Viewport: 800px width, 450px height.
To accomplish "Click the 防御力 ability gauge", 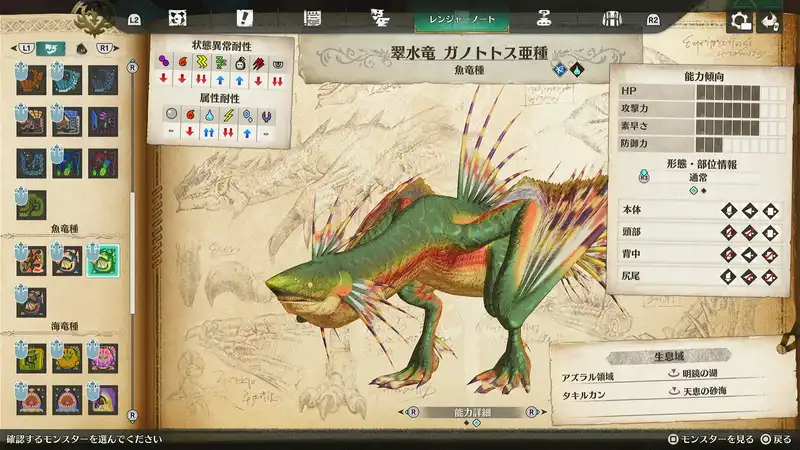I will (741, 145).
